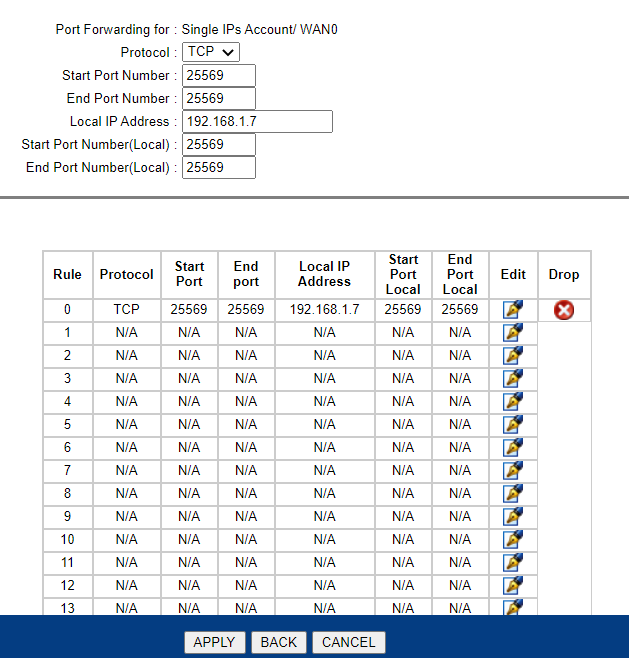Screen dimensions: 629x658
Task: Click the TCP cell in rule 0 row
Action: tap(126, 310)
